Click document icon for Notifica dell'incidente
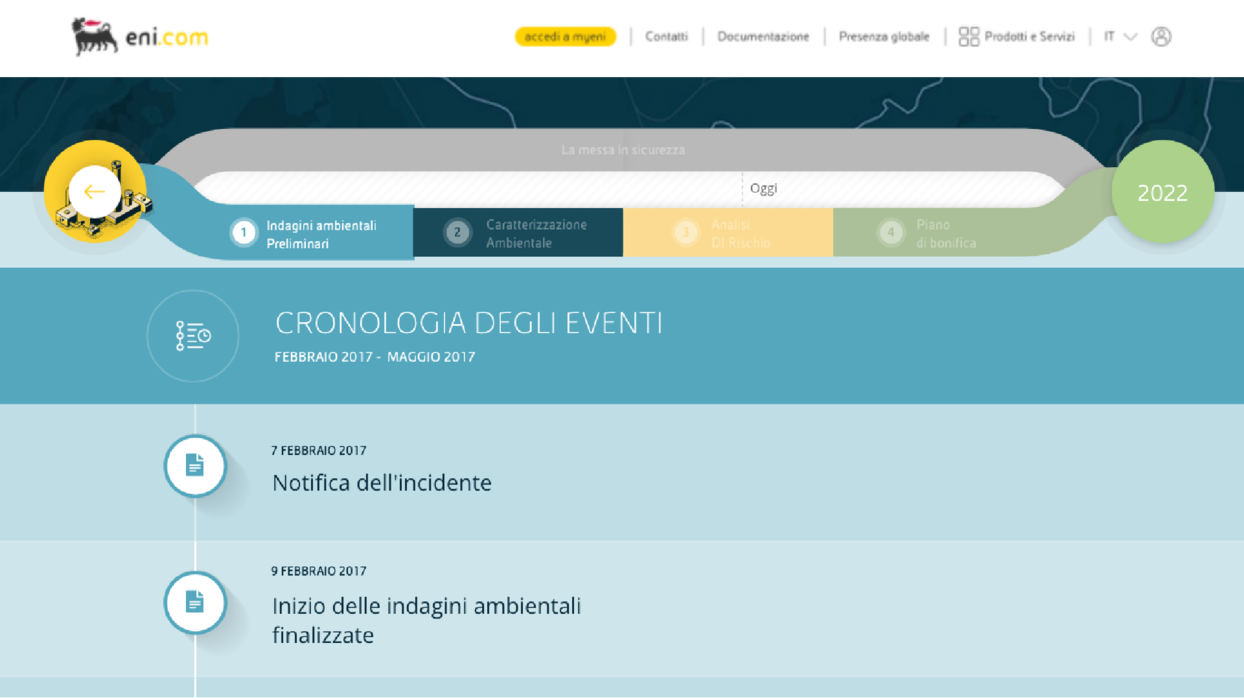The height and width of the screenshot is (700, 1244). click(195, 465)
